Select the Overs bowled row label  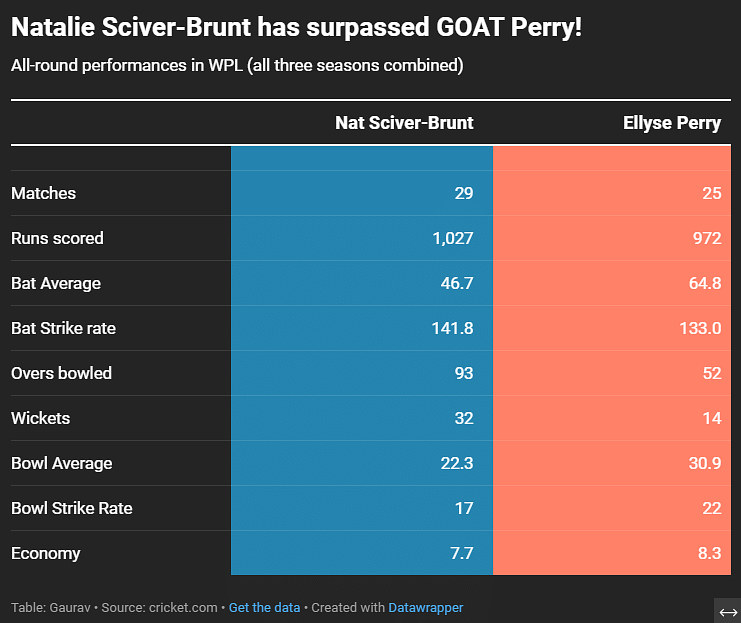61,373
